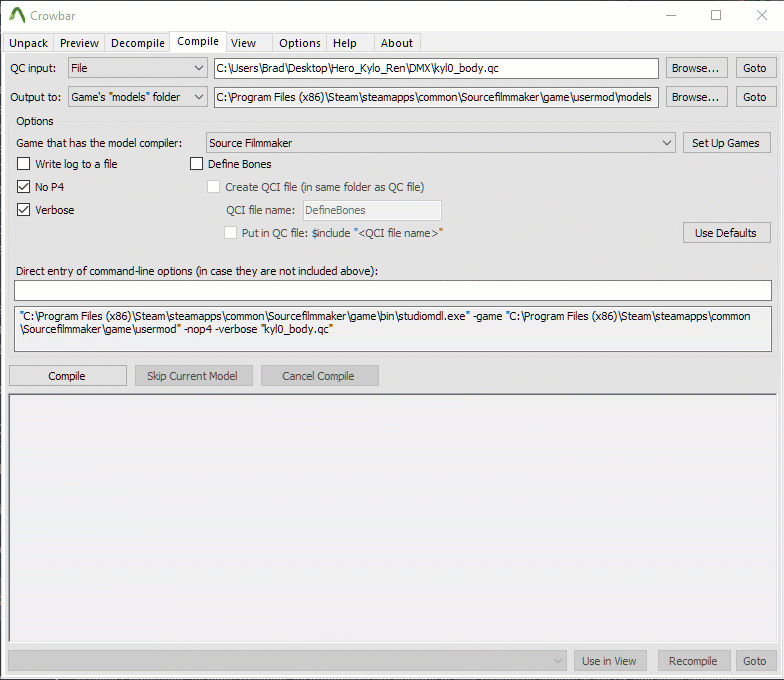Viewport: 784px width, 680px height.
Task: Click Skip Current Model
Action: tap(193, 376)
